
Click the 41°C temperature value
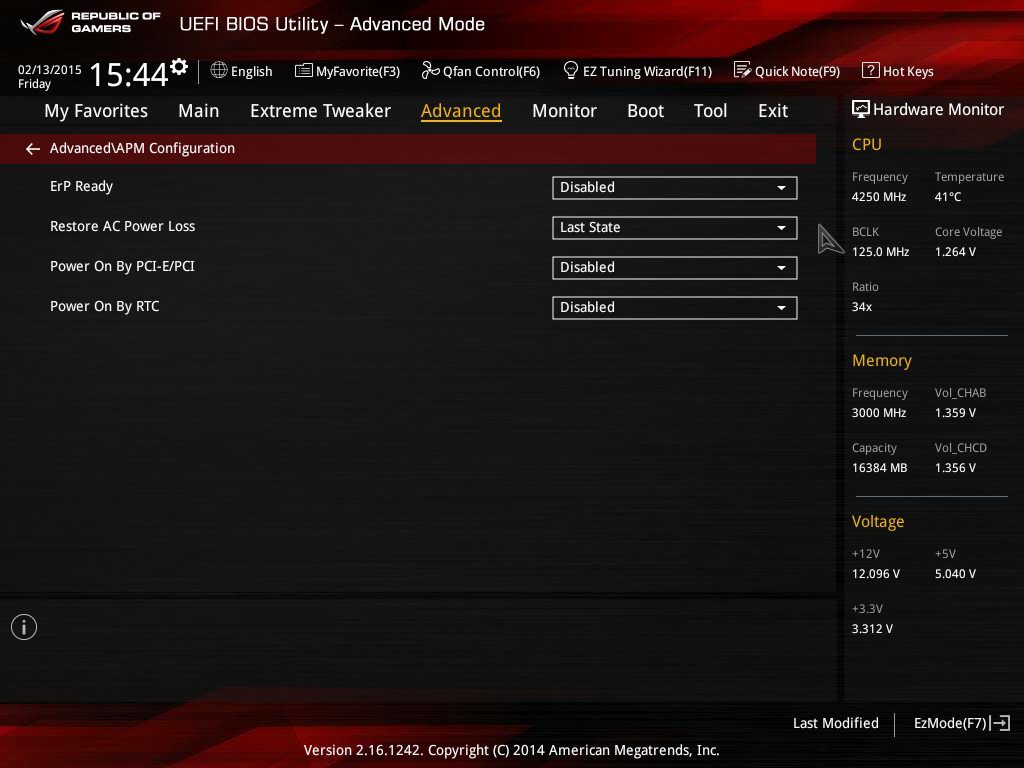pyautogui.click(x=948, y=197)
